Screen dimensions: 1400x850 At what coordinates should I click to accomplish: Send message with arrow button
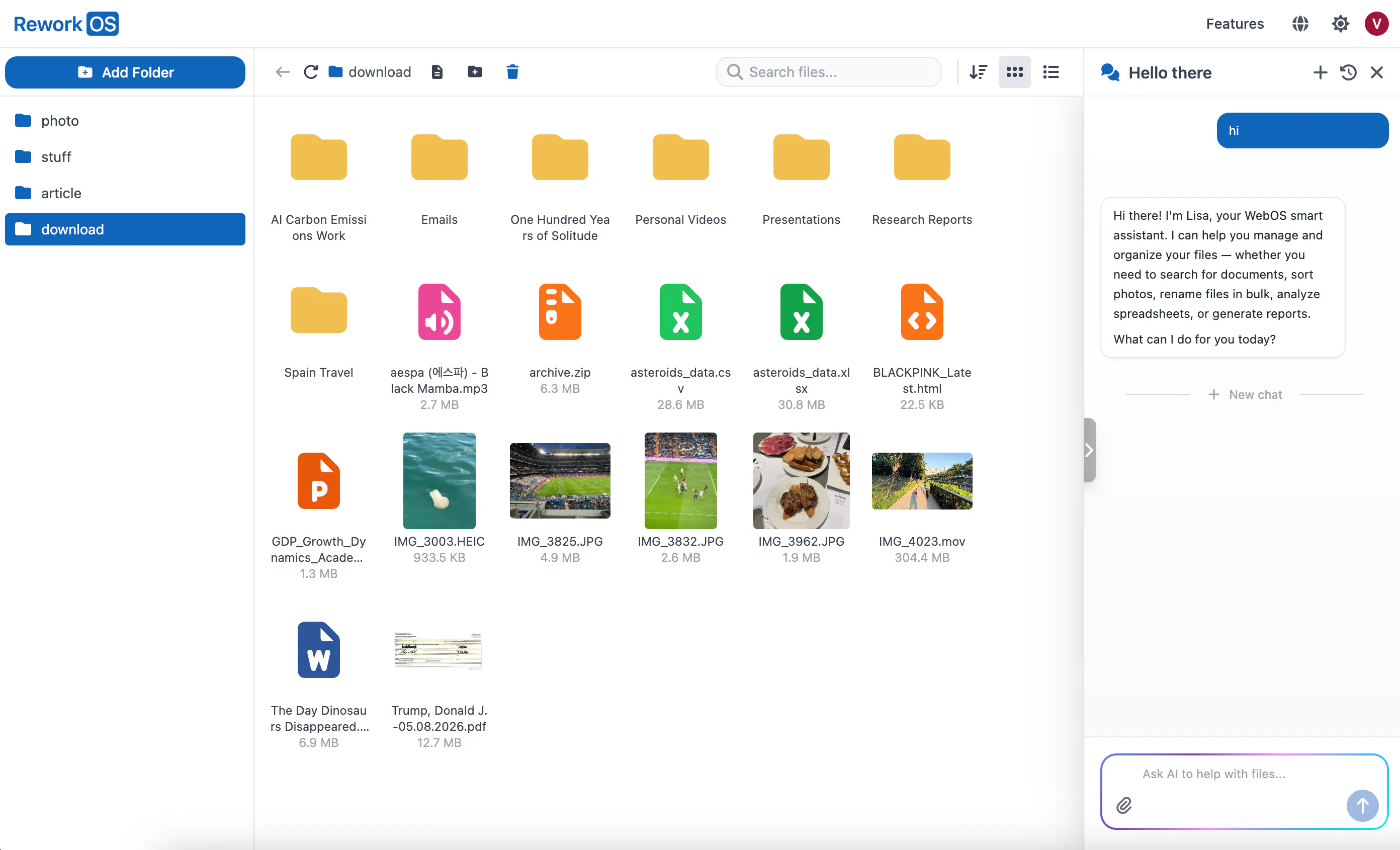click(1362, 805)
